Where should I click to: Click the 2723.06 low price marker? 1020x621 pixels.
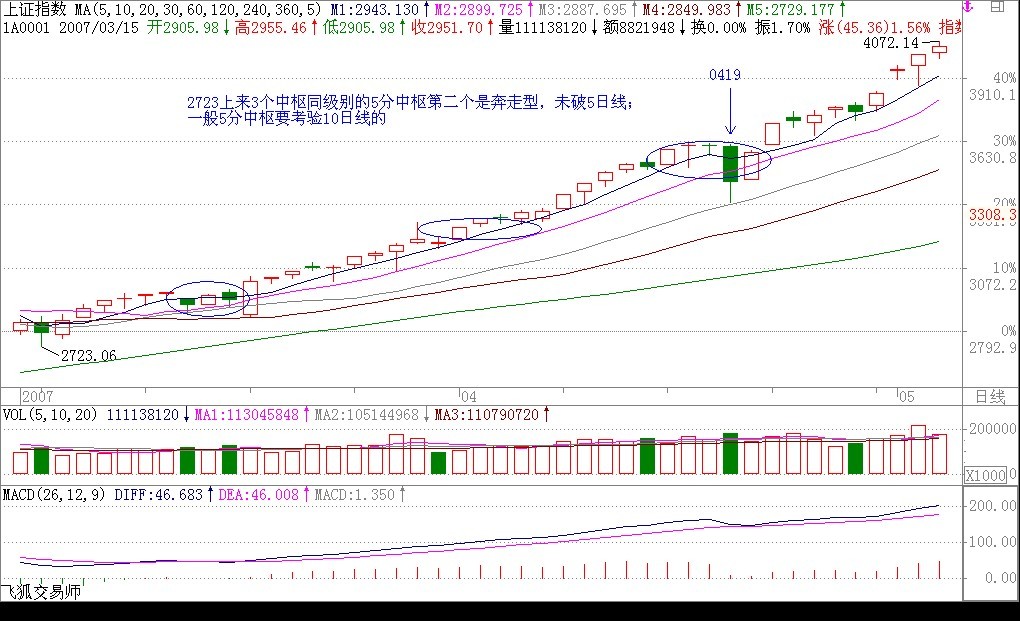click(88, 355)
